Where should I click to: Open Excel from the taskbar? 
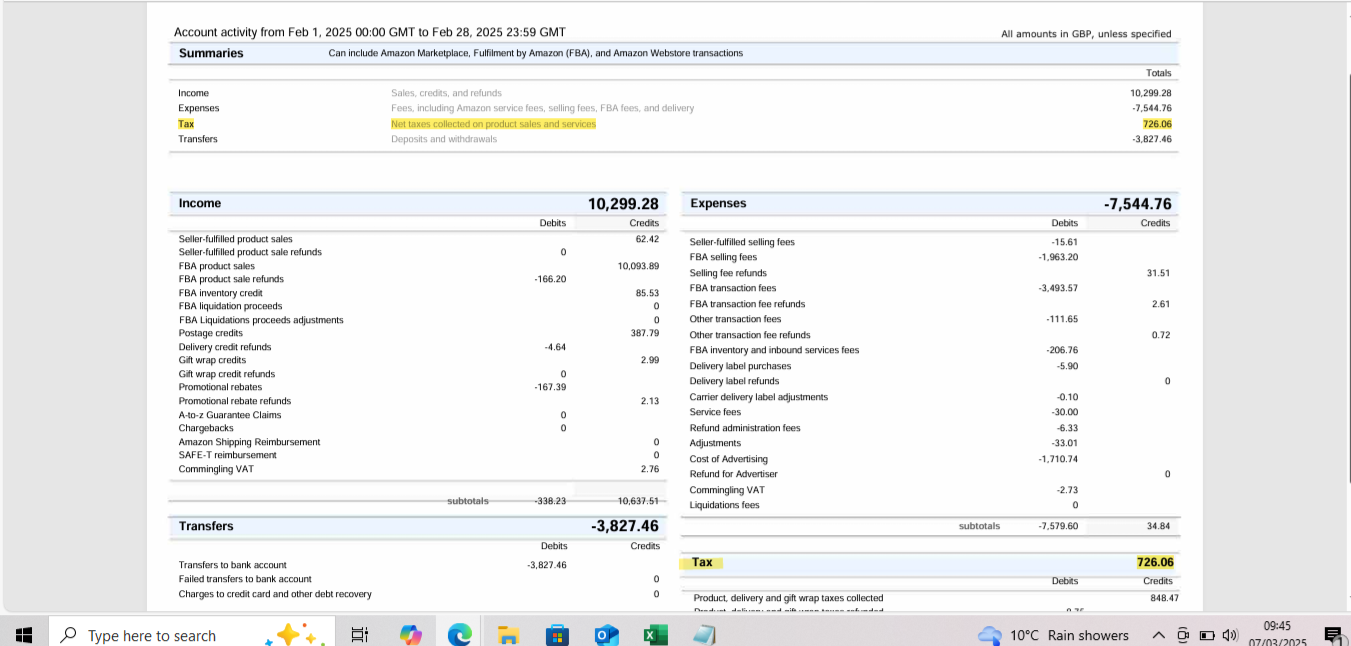tap(656, 635)
